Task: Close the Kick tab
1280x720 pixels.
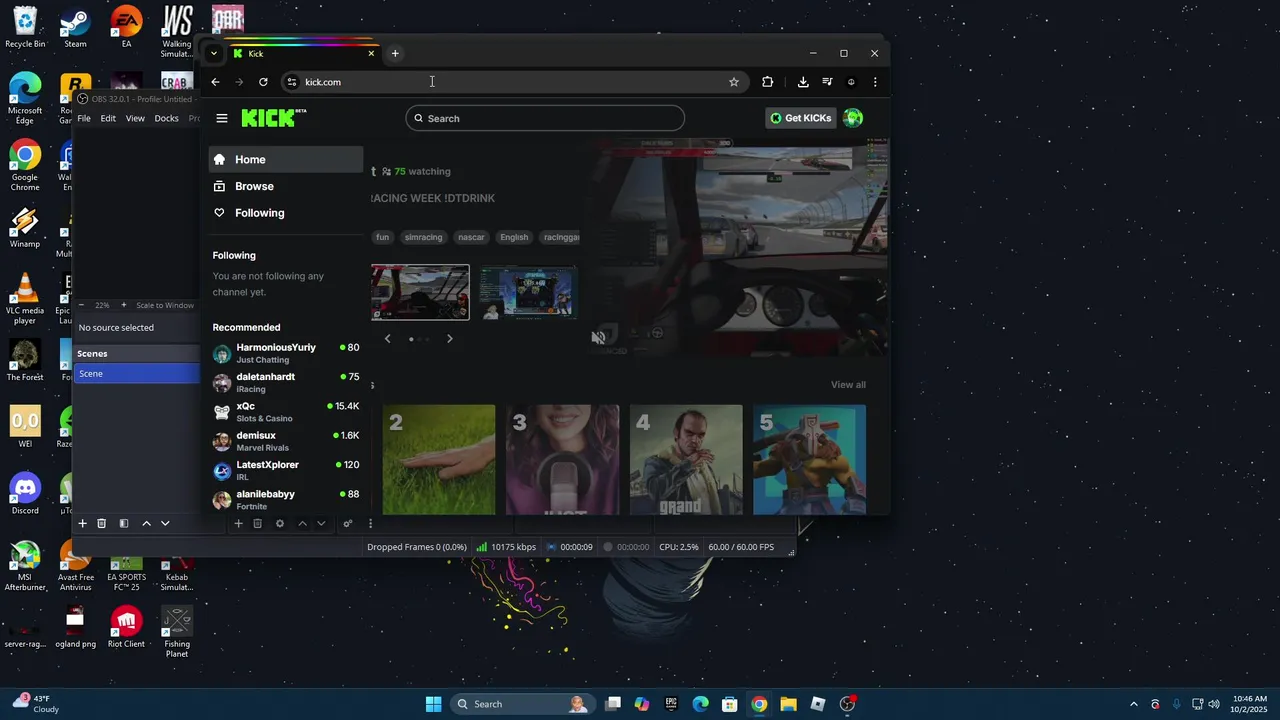Action: [371, 53]
